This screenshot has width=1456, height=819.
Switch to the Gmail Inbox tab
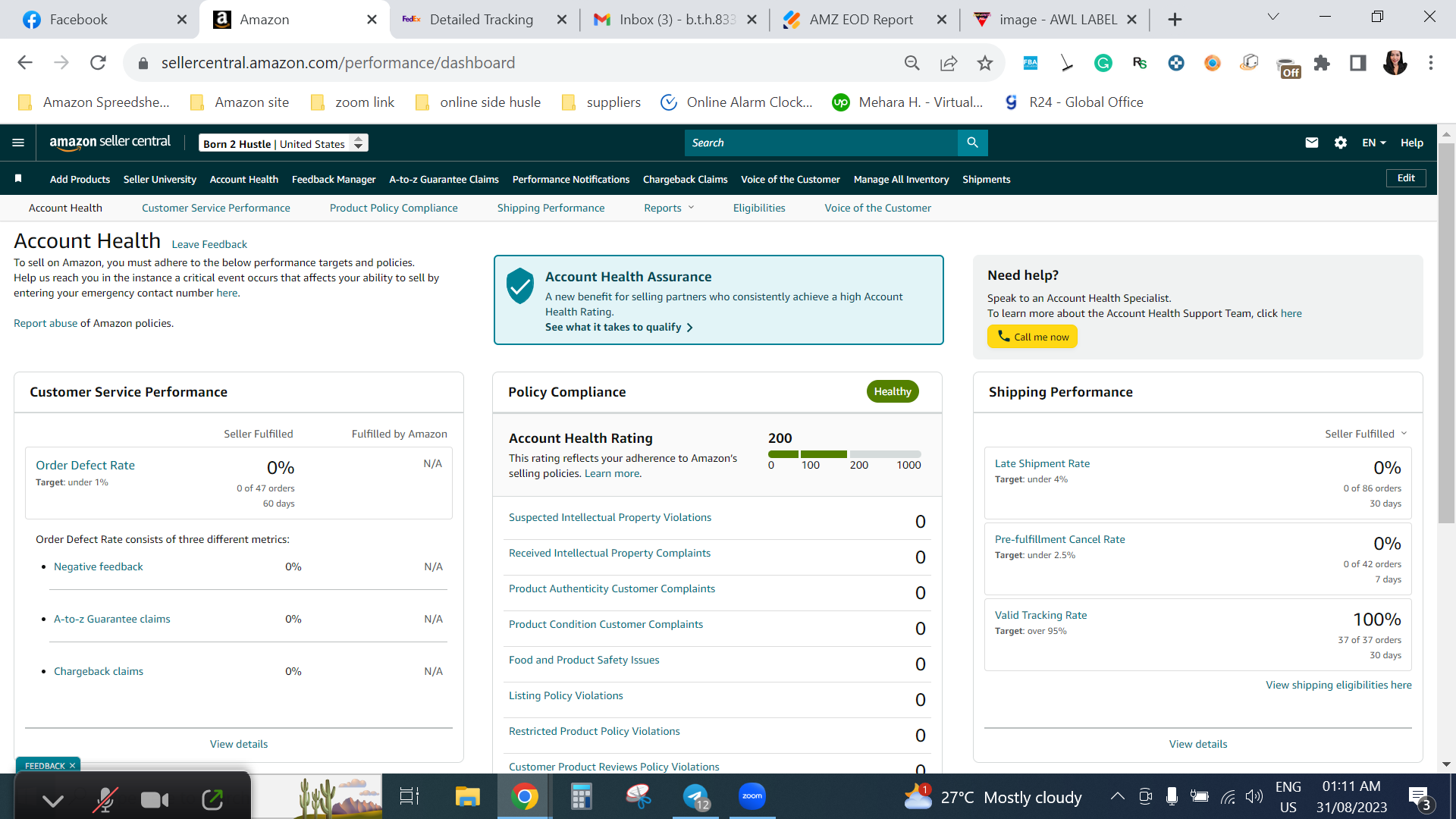coord(676,20)
